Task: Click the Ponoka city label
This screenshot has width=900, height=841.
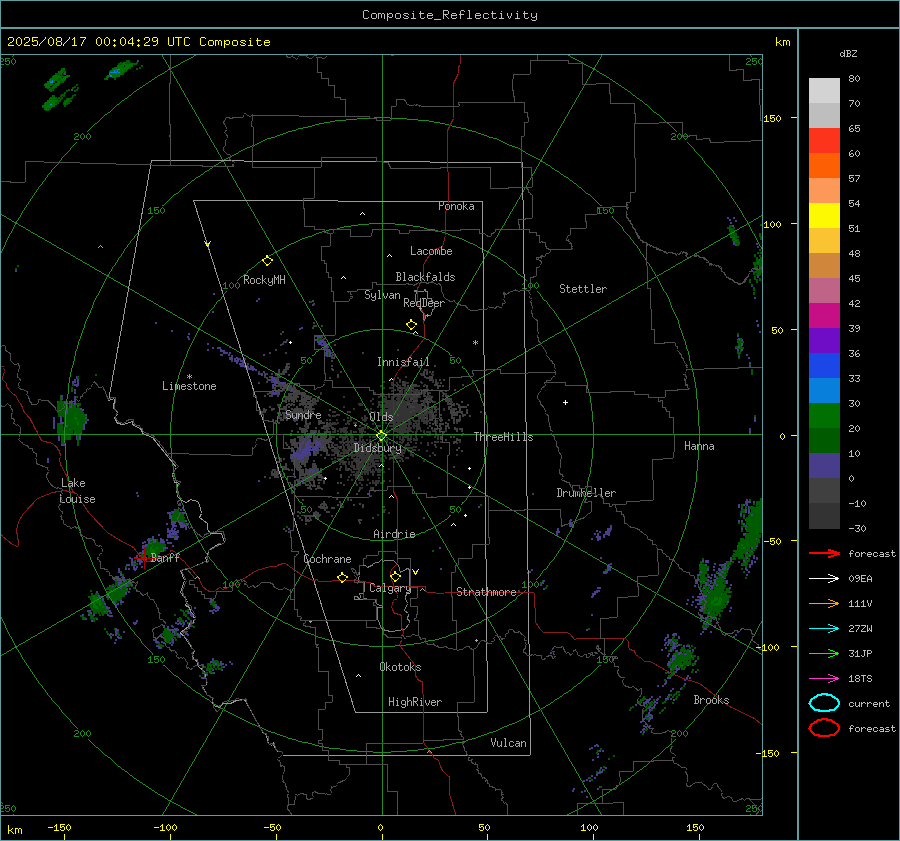Action: point(456,206)
